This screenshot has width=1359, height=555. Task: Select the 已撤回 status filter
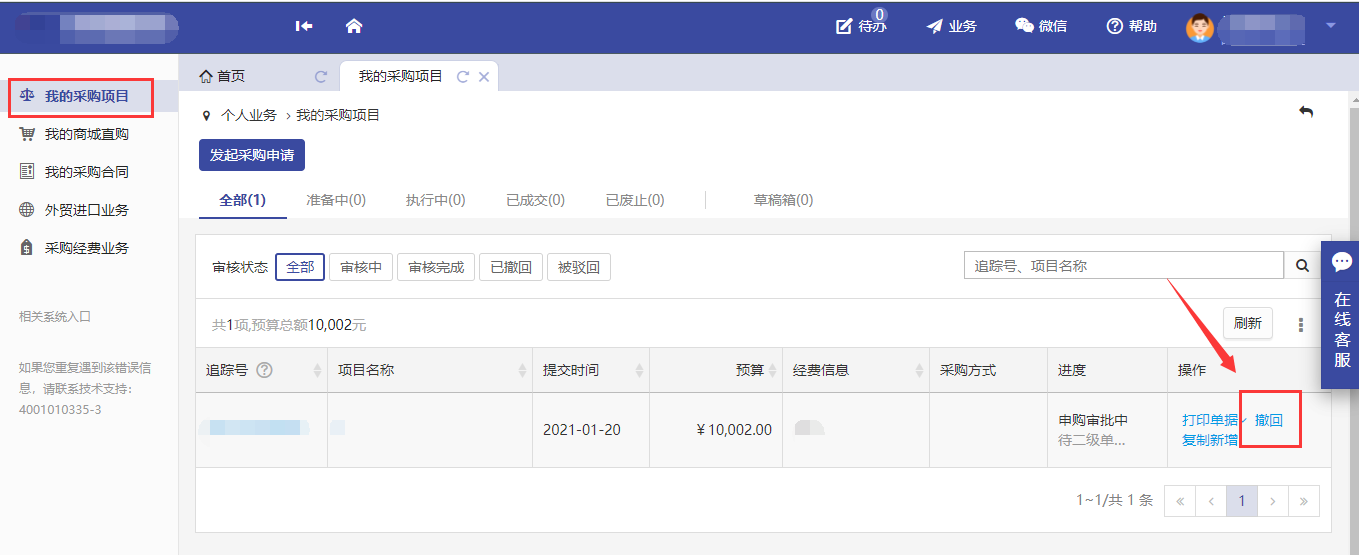tap(511, 268)
